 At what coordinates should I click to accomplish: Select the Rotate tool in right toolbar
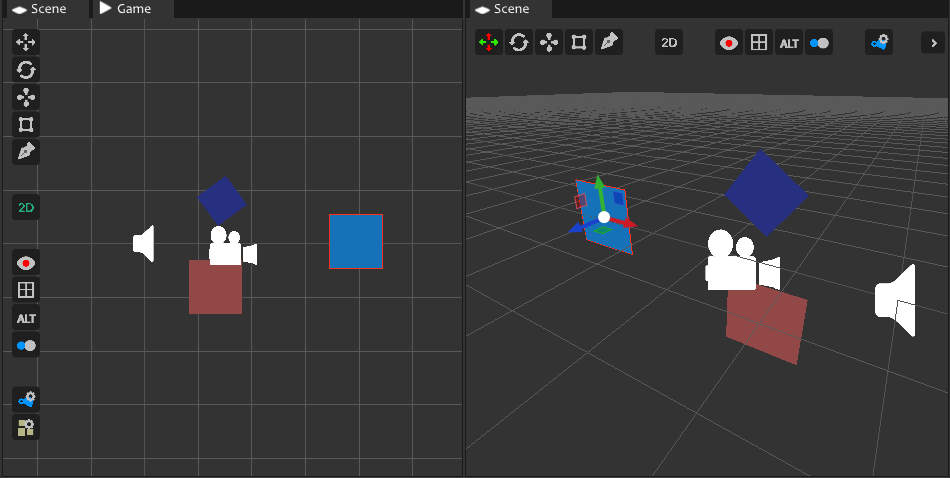click(519, 42)
